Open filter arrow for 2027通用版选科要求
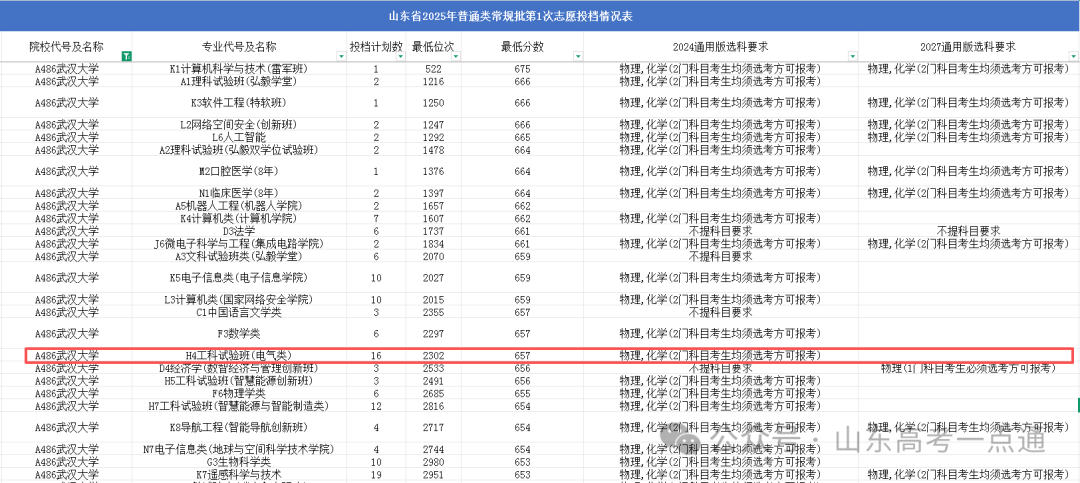The image size is (1080, 483). click(x=1072, y=57)
